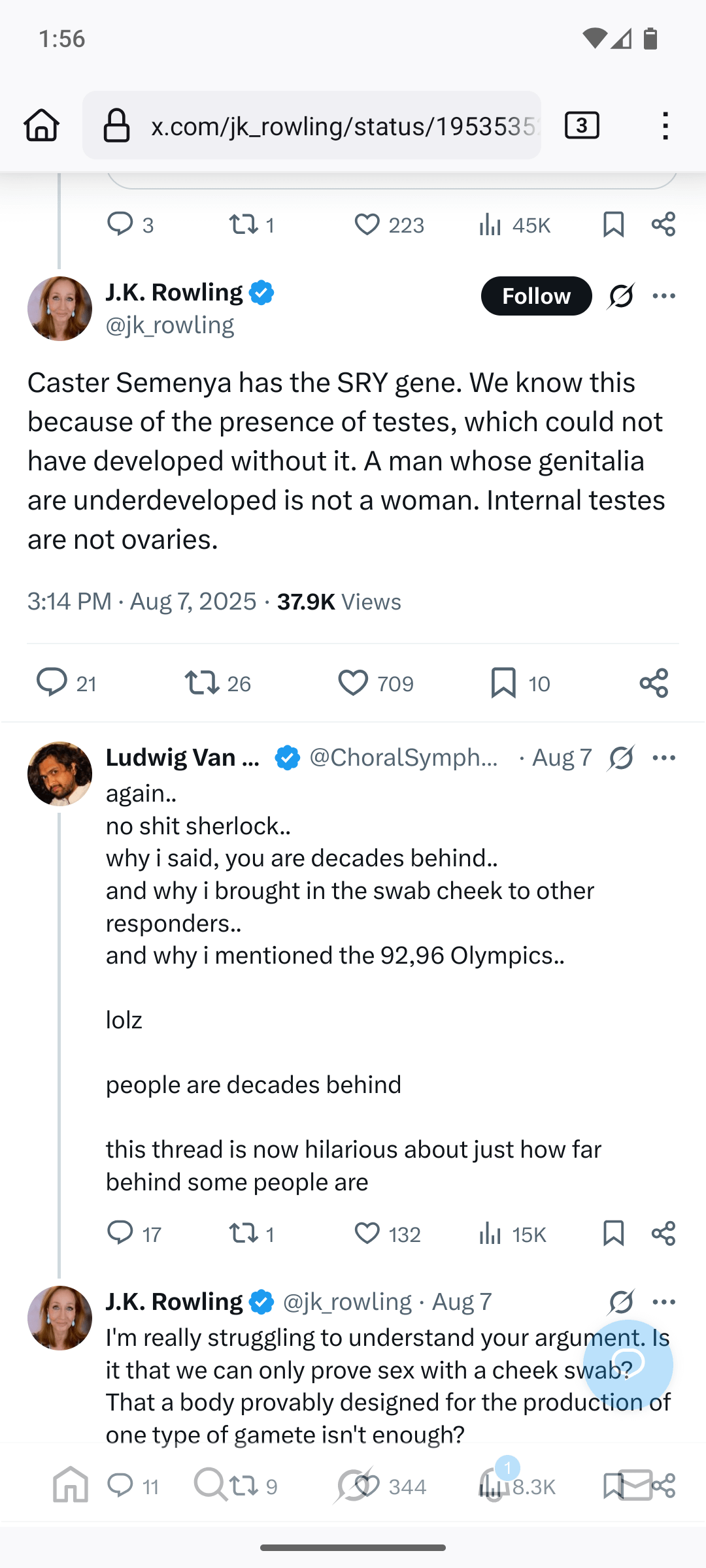
Task: Open the browser three-dot overflow menu
Action: [665, 125]
